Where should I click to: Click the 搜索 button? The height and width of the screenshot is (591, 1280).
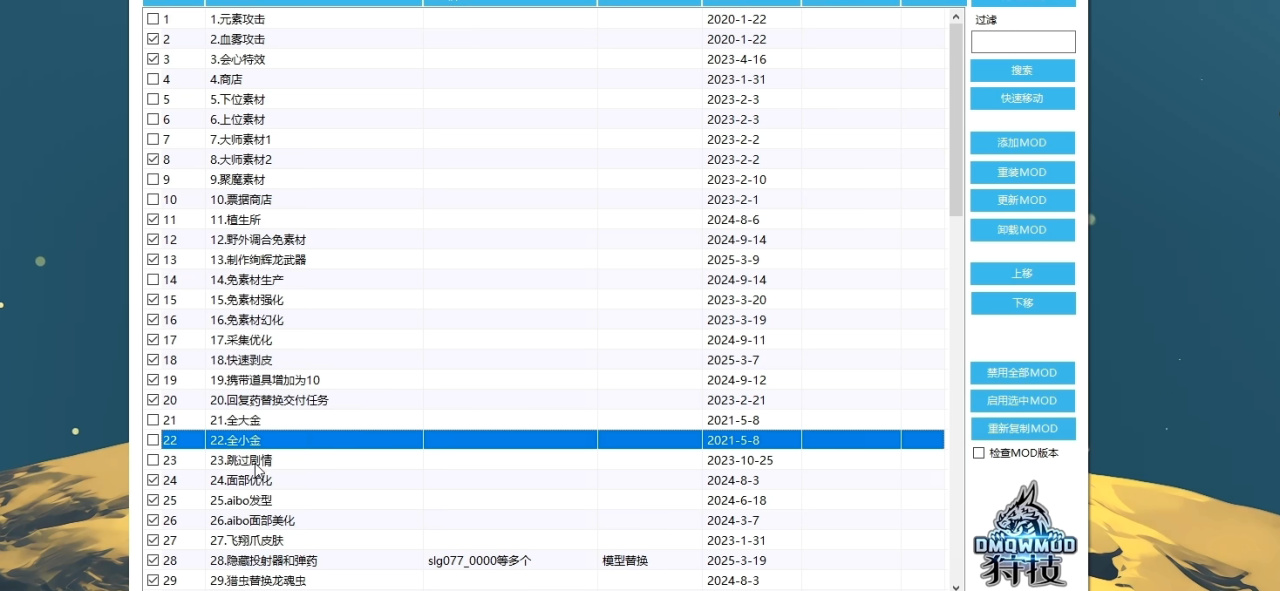point(1022,70)
